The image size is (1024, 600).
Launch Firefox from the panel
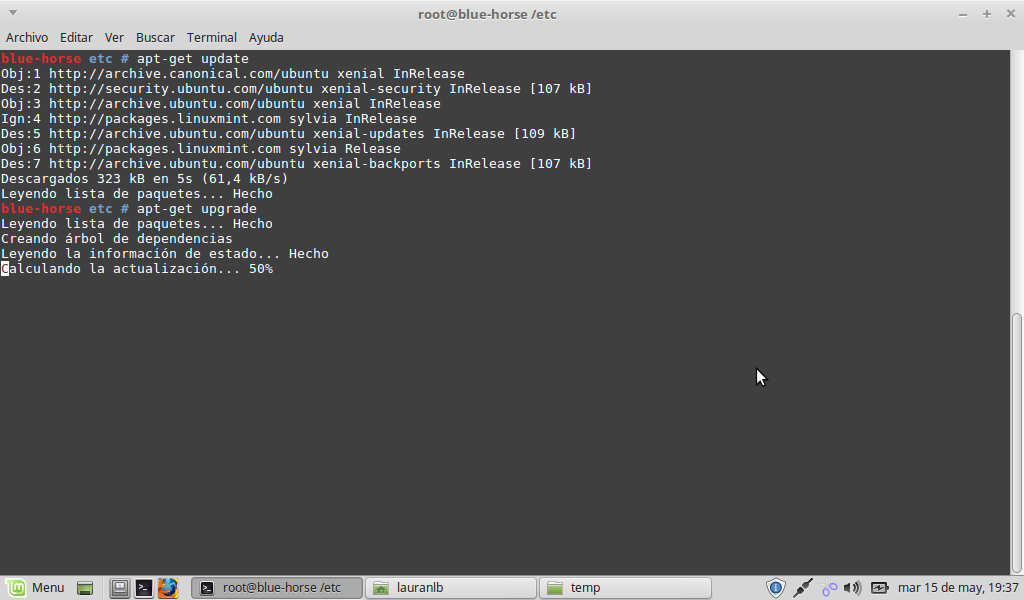coord(167,588)
